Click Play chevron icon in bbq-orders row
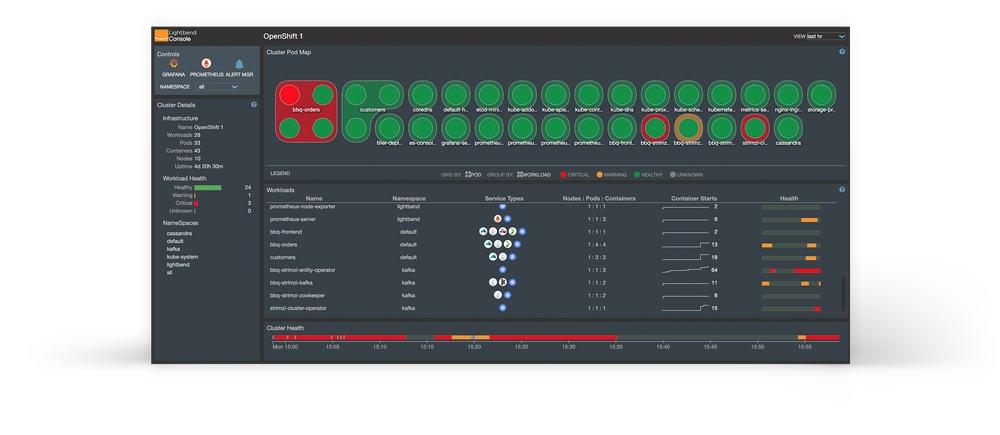 coord(508,244)
